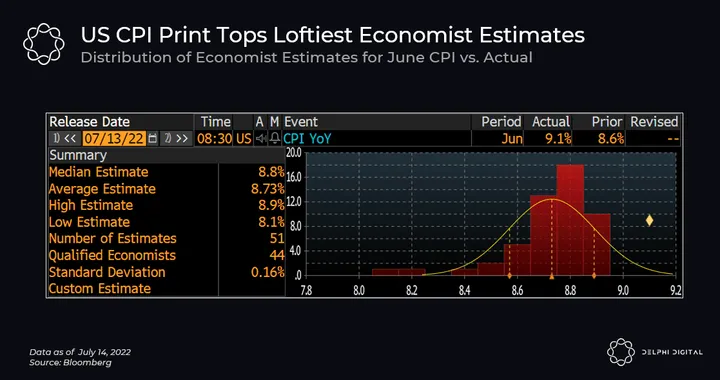The width and height of the screenshot is (720, 380).
Task: Go to previous release date arrow
Action: tap(65, 138)
